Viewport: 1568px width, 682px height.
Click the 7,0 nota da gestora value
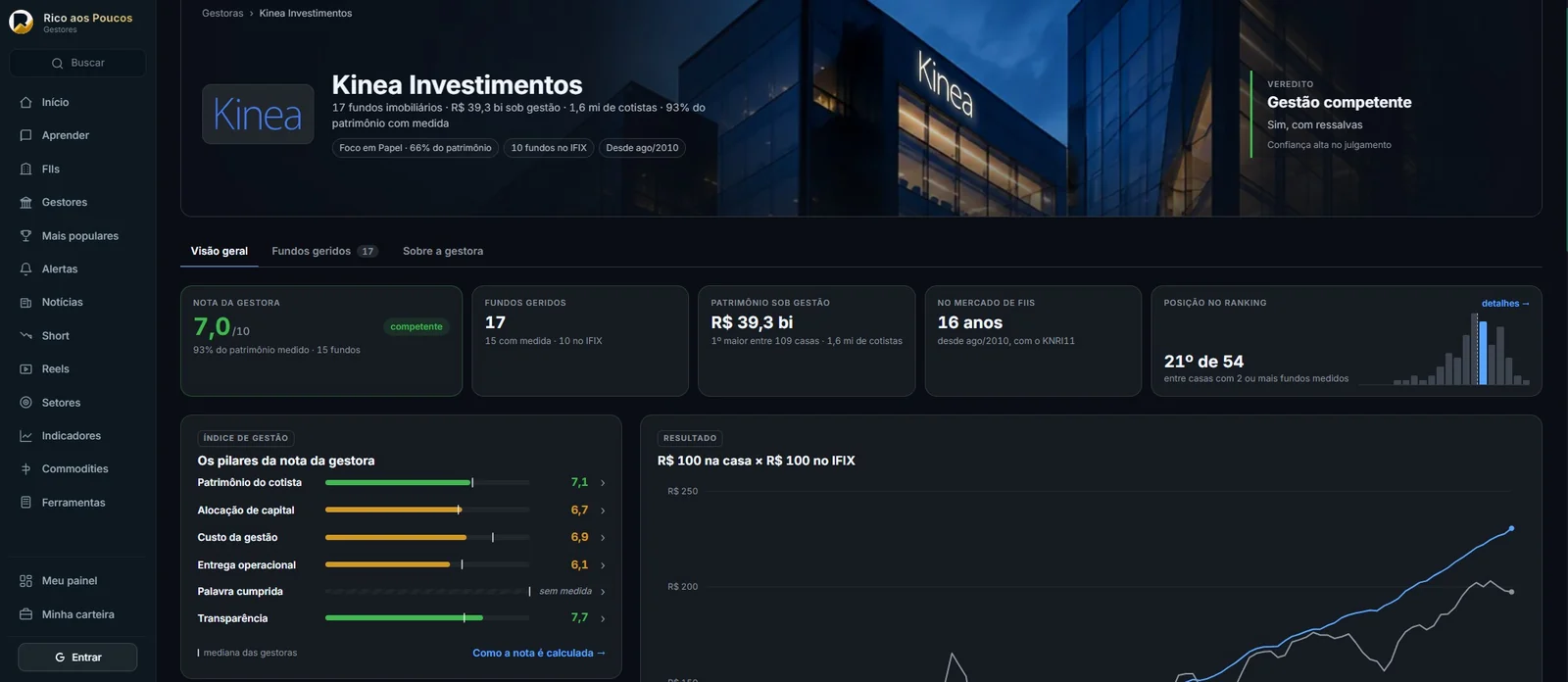212,326
